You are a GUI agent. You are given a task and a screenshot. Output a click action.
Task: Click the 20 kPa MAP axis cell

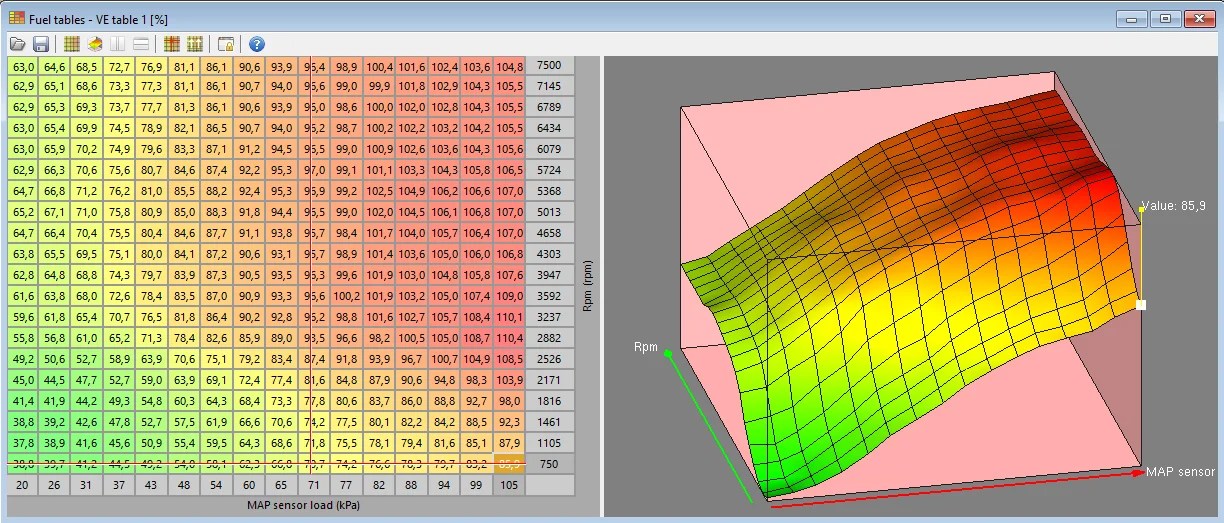(23, 485)
